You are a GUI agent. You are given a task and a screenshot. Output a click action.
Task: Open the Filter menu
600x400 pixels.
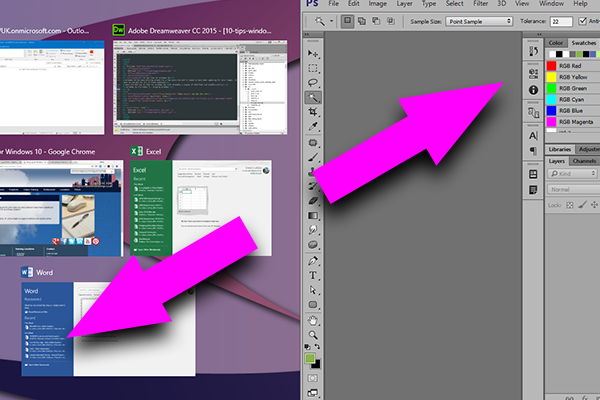click(x=480, y=3)
